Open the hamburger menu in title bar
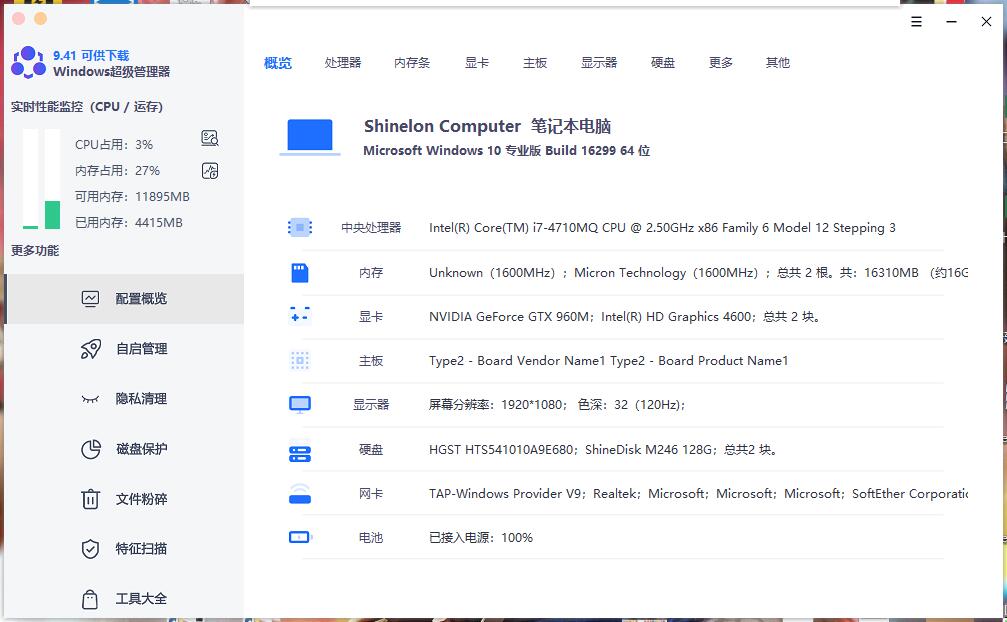Image resolution: width=1007 pixels, height=622 pixels. [x=917, y=21]
